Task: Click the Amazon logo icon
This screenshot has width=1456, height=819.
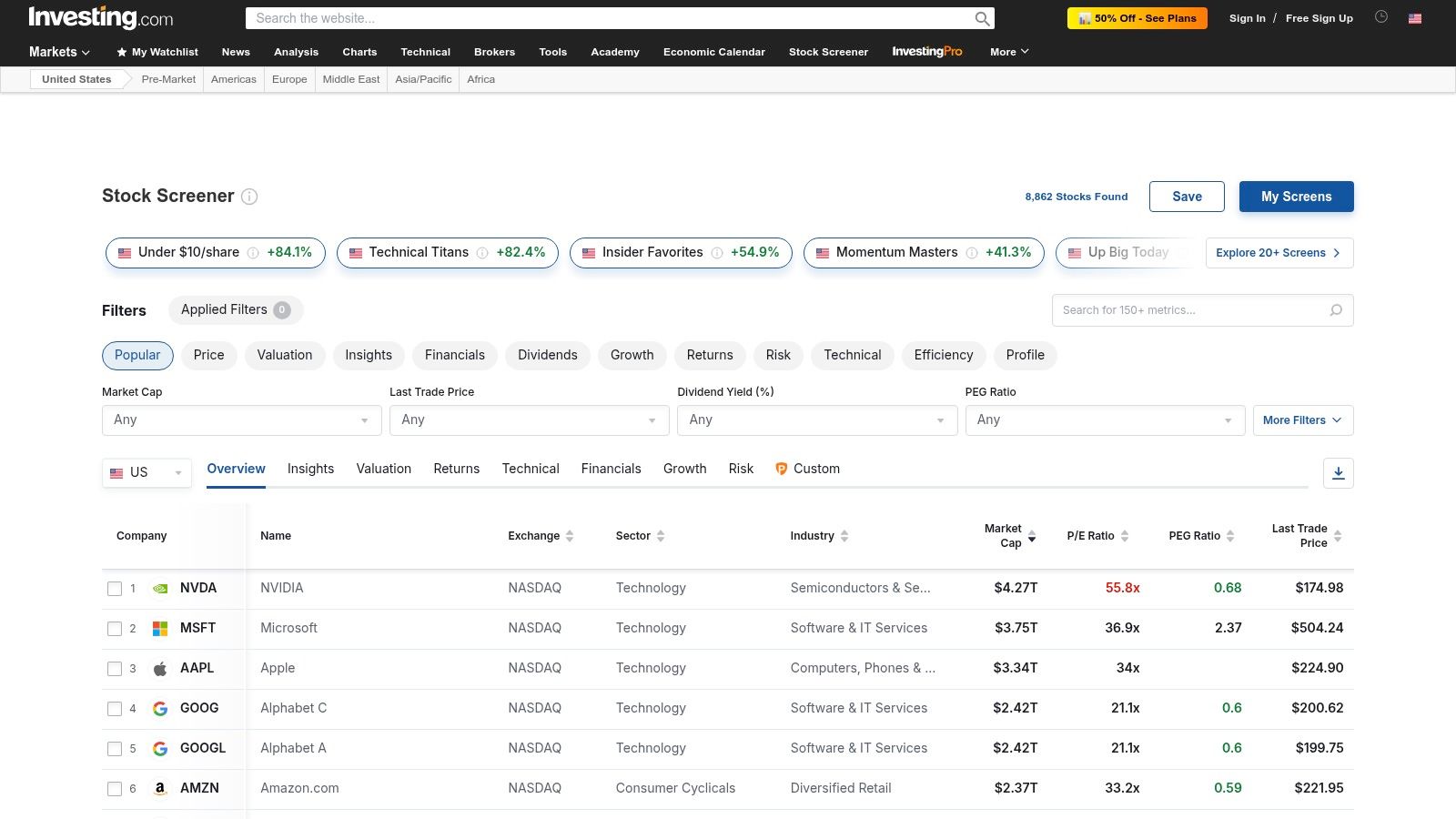Action: pyautogui.click(x=160, y=789)
